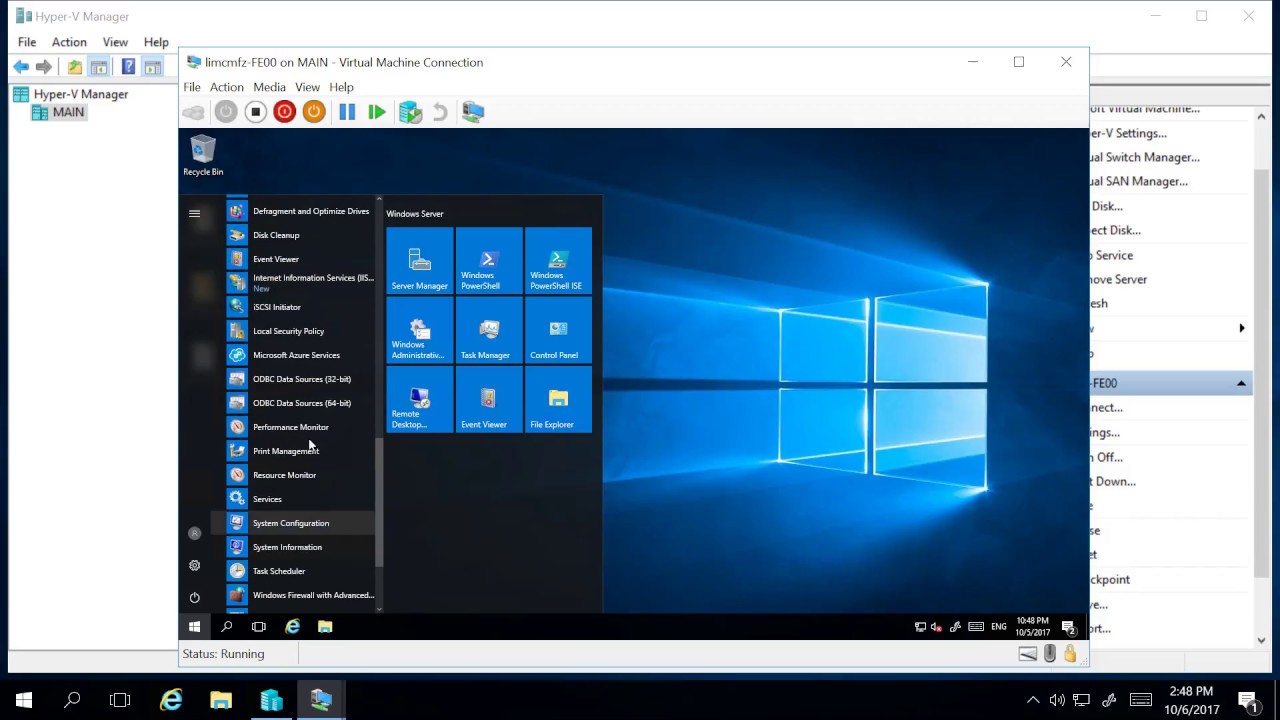Open Settings gear in VM Start menu
Image resolution: width=1280 pixels, height=720 pixels.
coord(195,565)
